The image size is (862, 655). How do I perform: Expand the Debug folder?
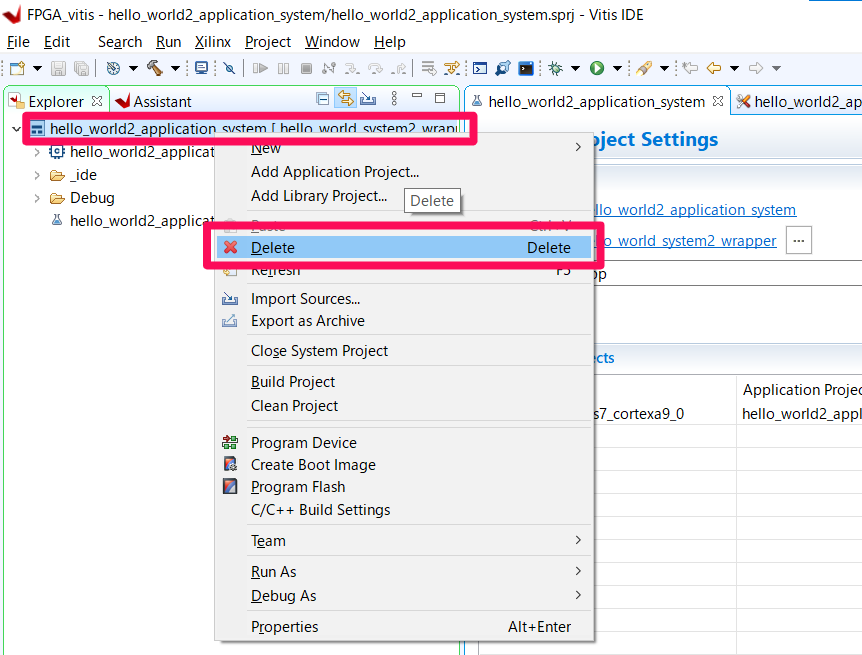[x=37, y=198]
